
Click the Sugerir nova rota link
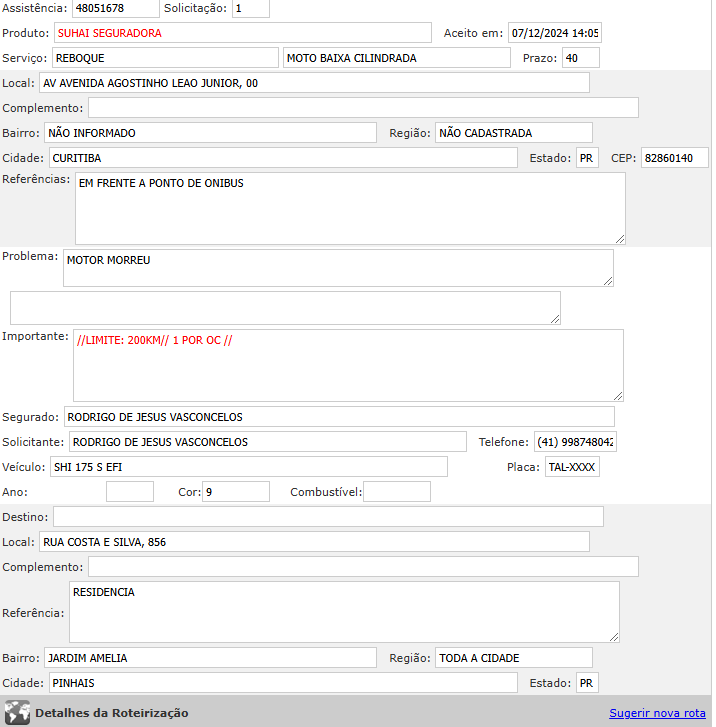point(657,713)
